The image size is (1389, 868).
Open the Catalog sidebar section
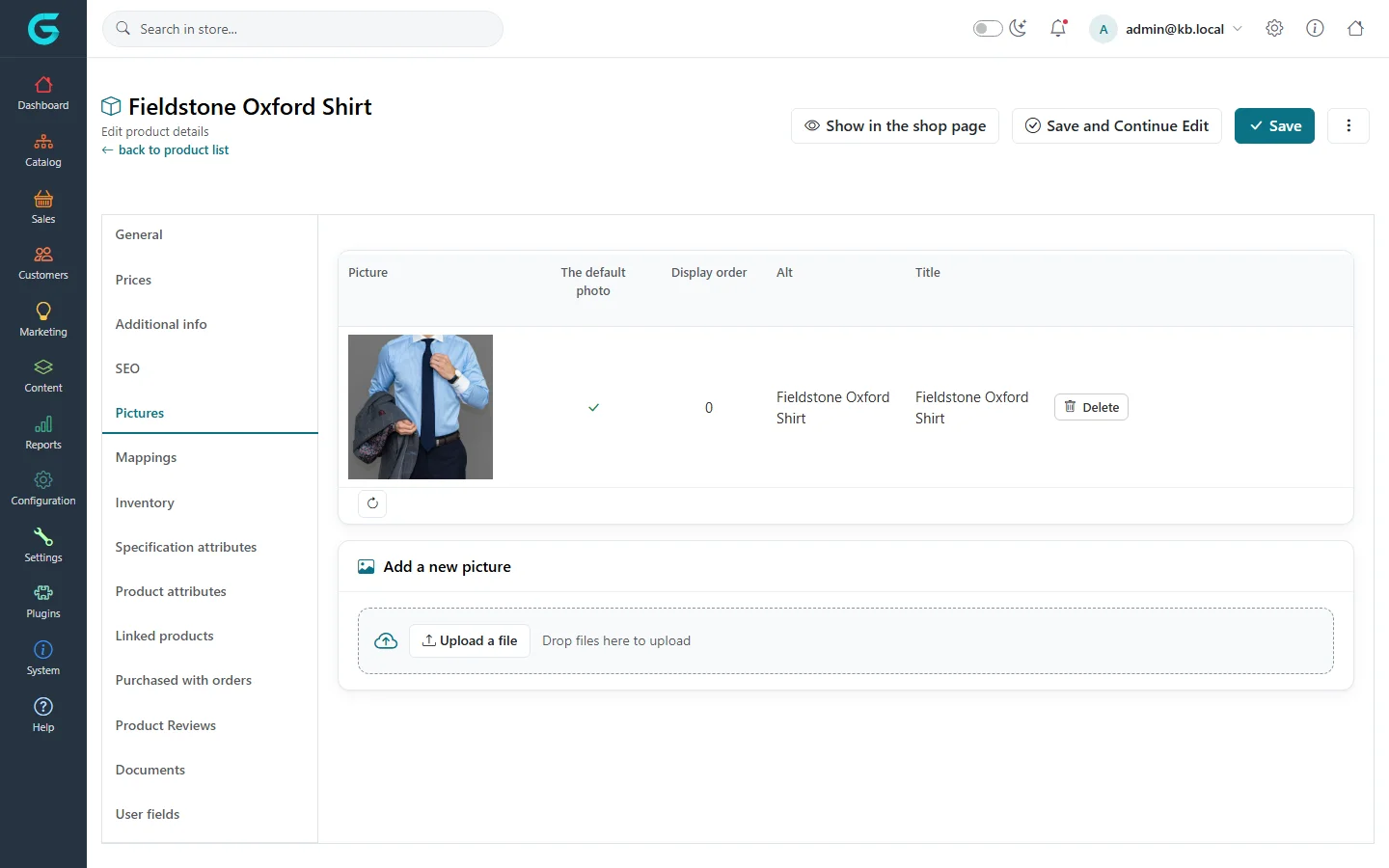[43, 150]
